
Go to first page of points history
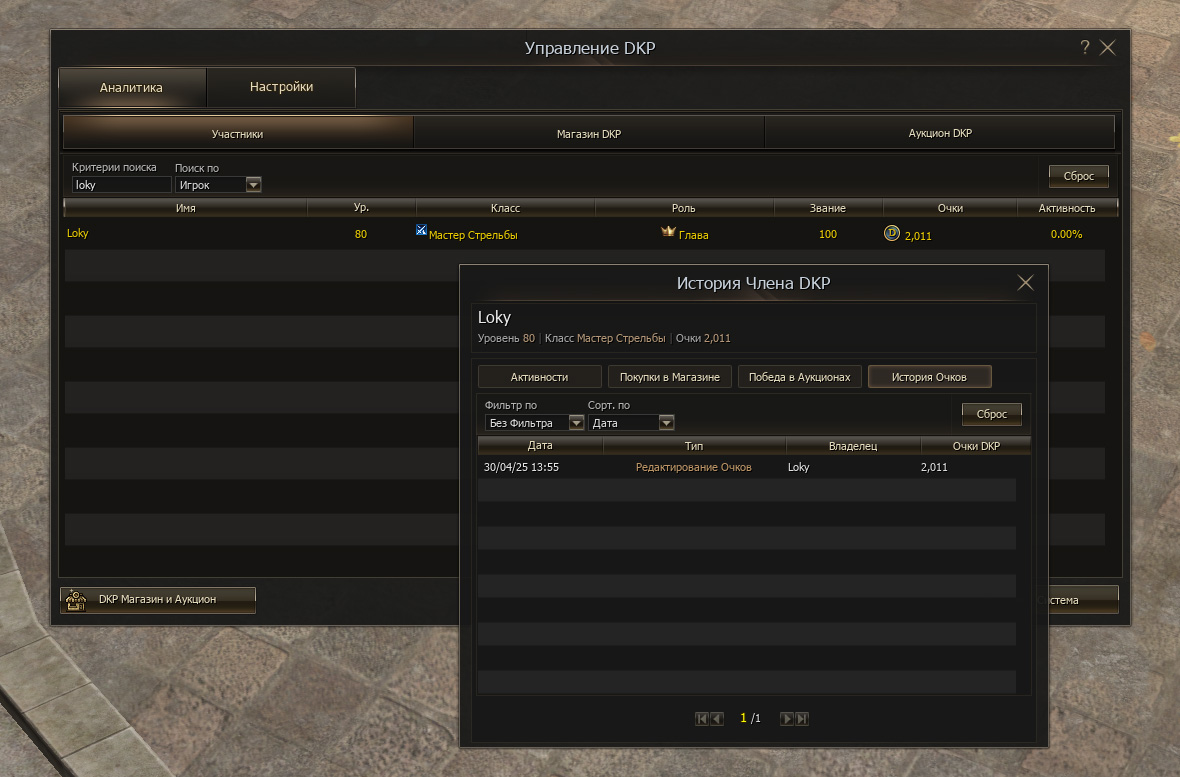tap(702, 718)
